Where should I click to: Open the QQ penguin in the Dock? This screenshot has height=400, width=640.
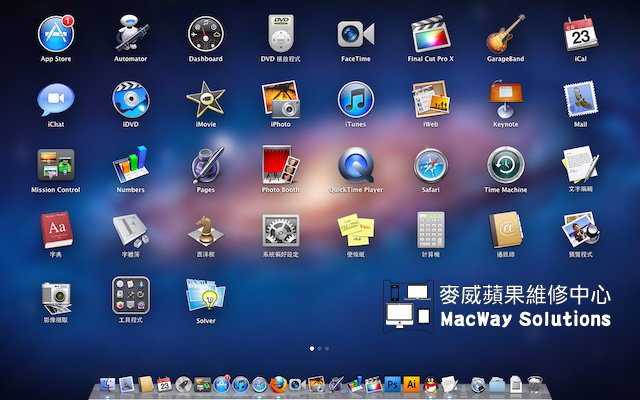(430, 384)
